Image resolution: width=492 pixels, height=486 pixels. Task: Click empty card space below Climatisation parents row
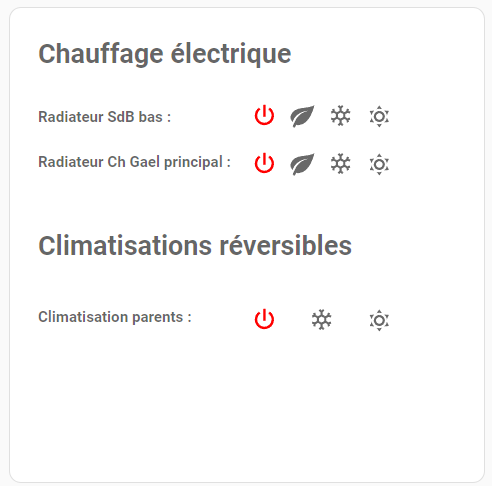click(247, 400)
